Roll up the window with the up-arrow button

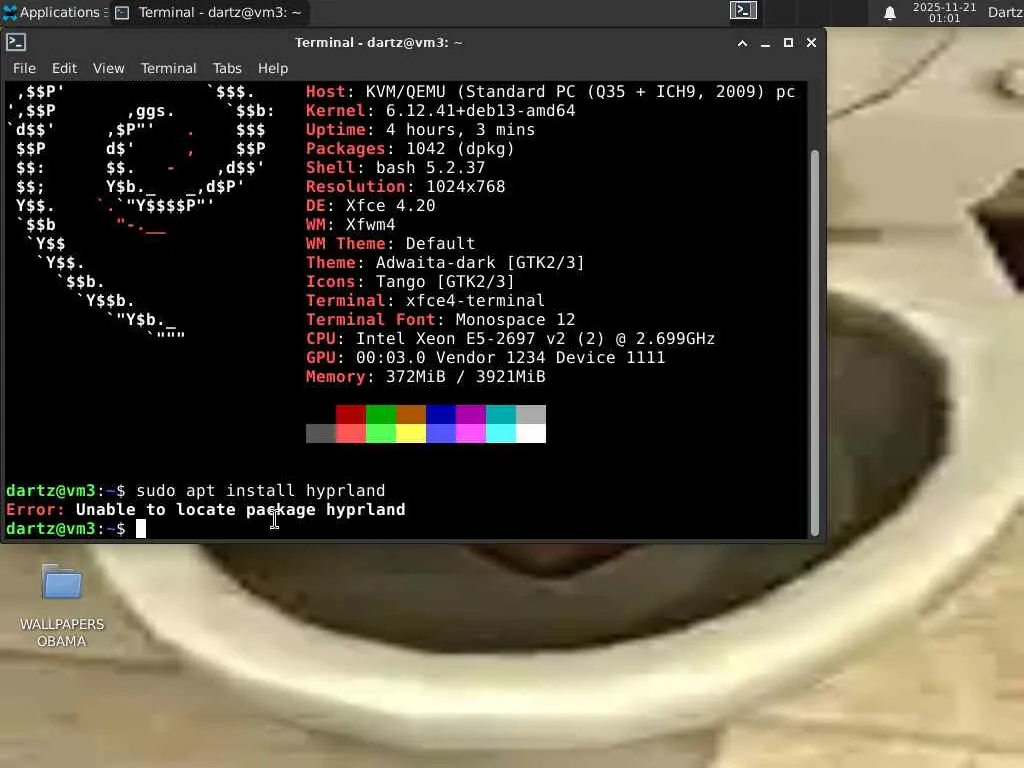(743, 43)
